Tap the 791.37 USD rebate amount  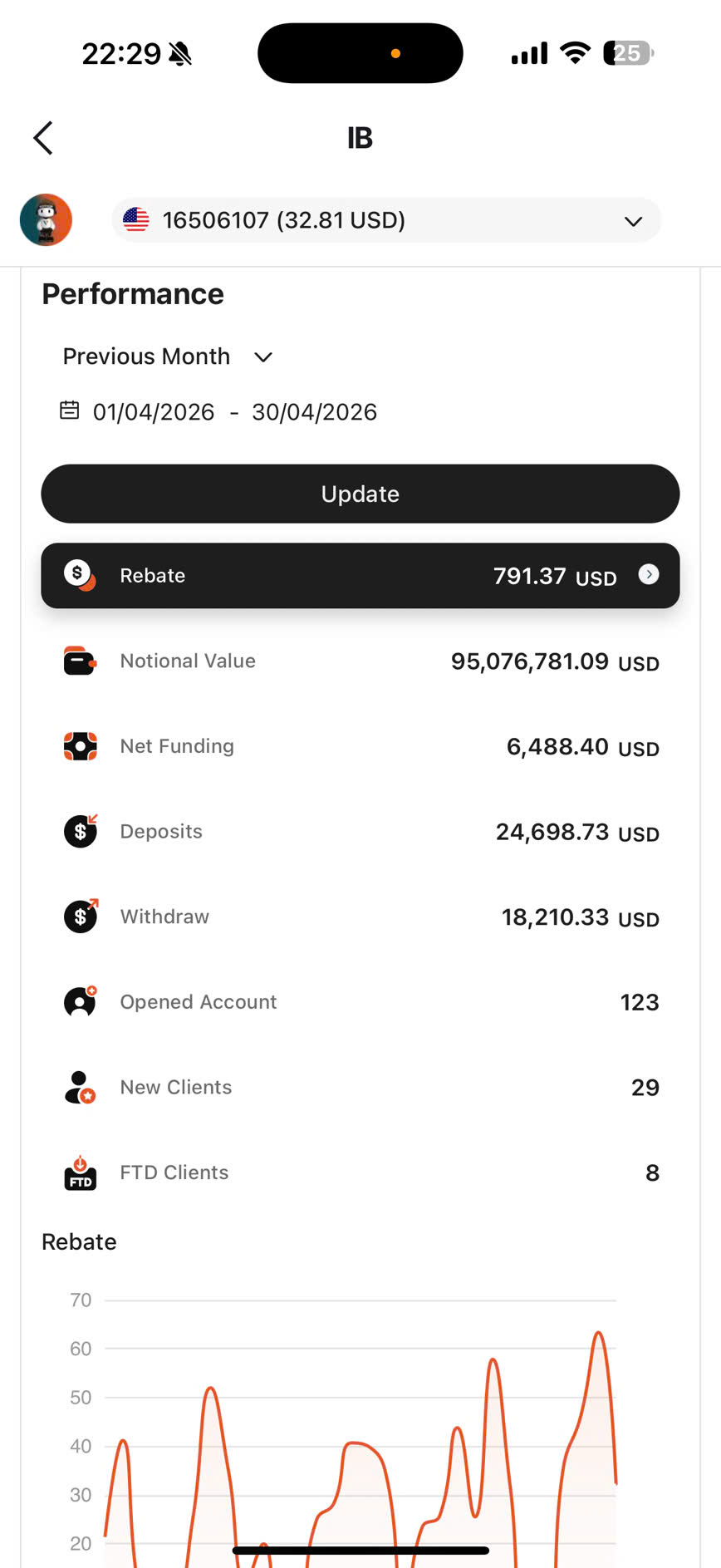[x=555, y=576]
